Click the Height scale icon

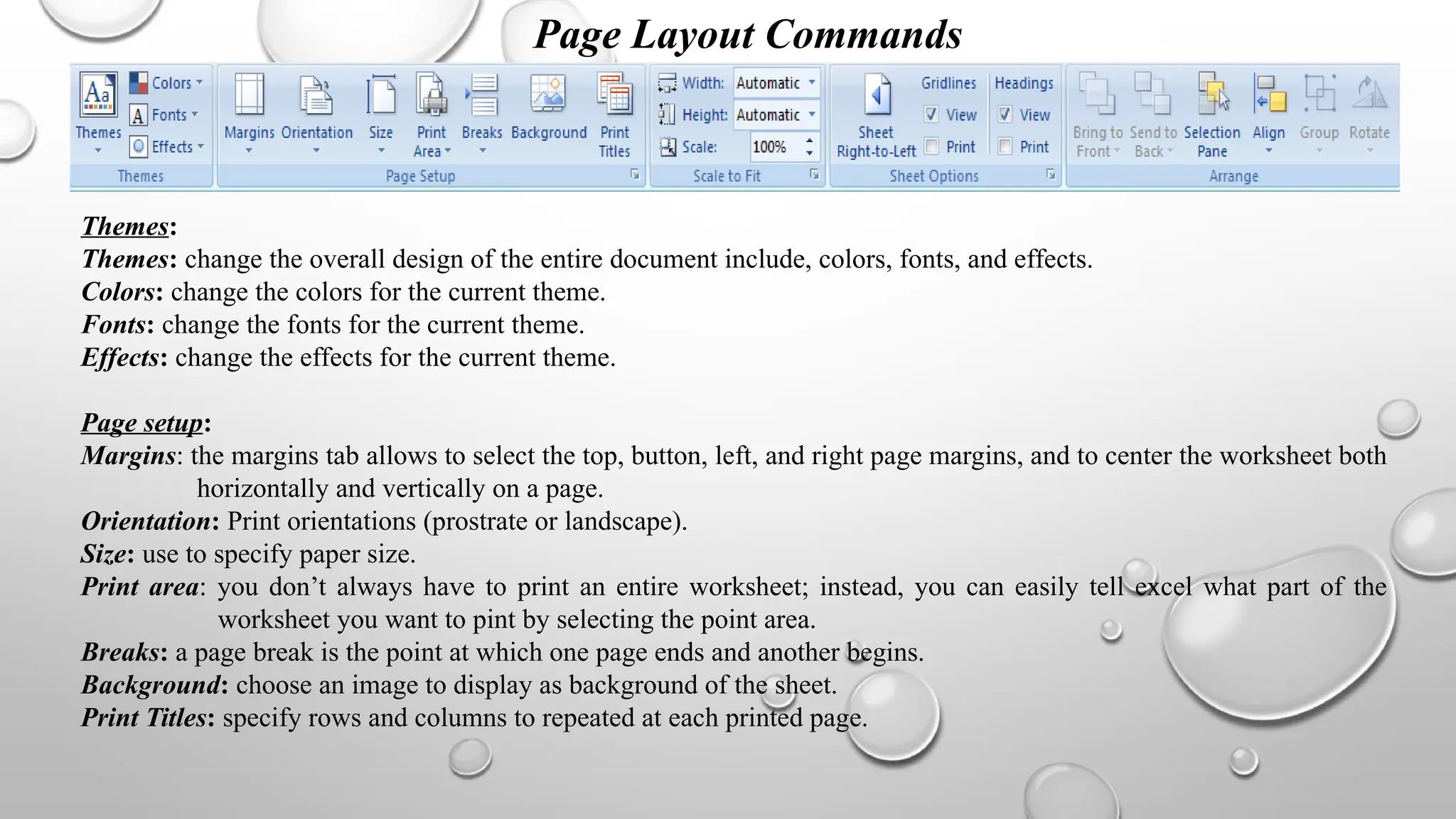click(667, 114)
